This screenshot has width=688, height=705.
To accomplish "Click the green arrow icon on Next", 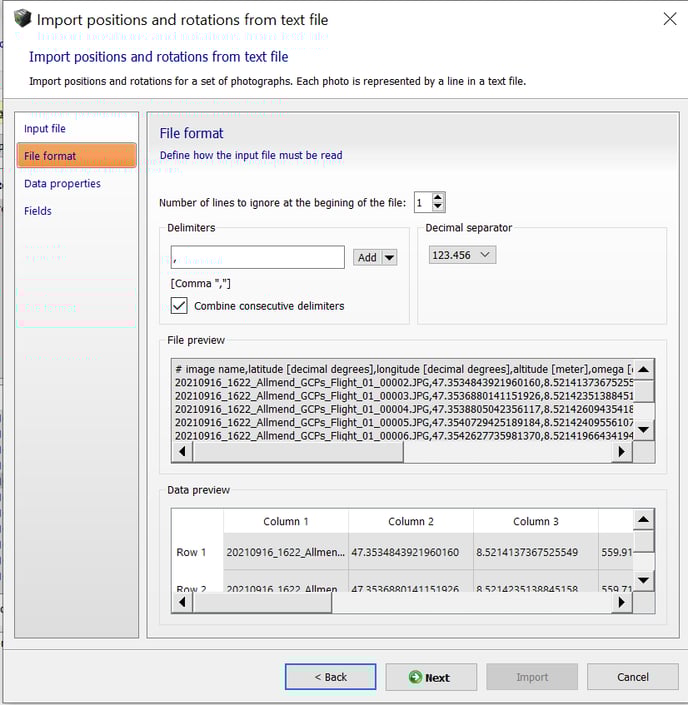I will click(415, 677).
